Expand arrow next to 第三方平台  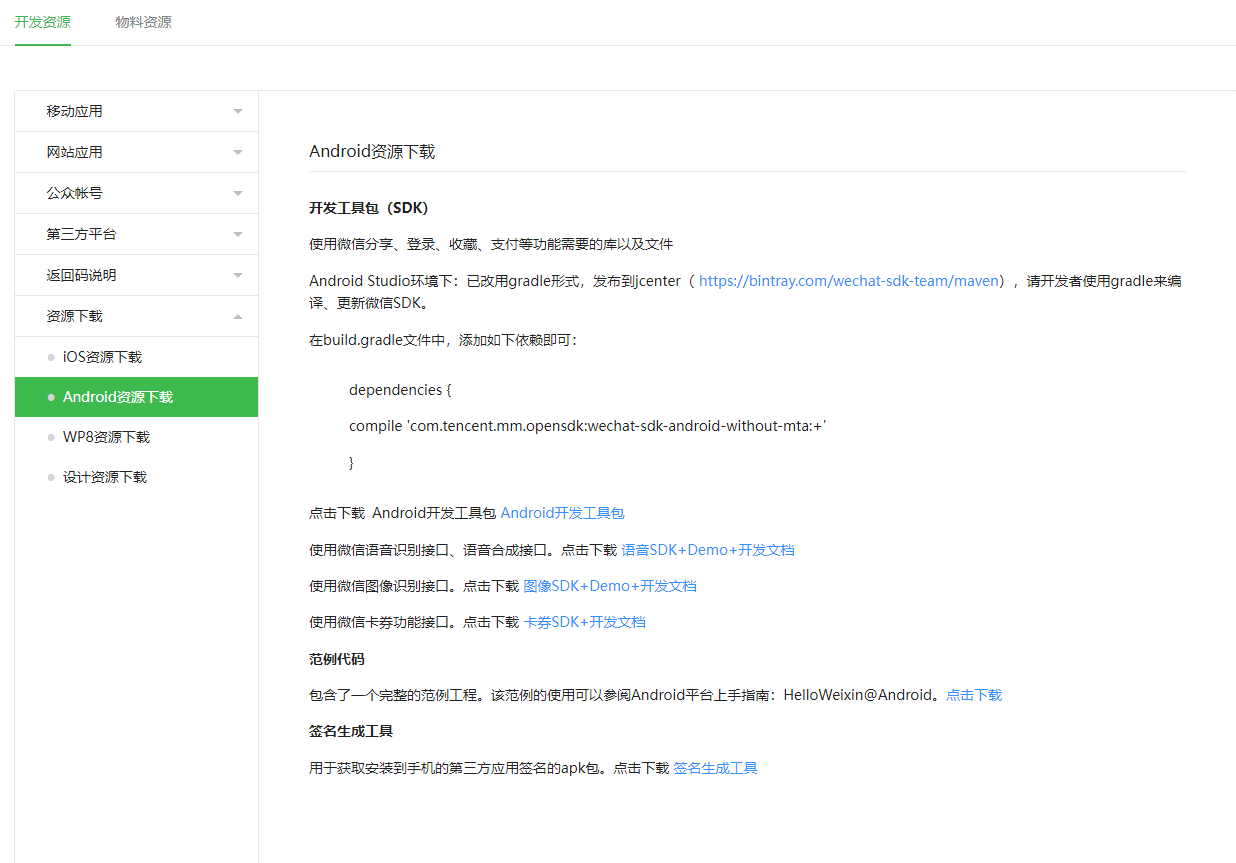pos(238,234)
